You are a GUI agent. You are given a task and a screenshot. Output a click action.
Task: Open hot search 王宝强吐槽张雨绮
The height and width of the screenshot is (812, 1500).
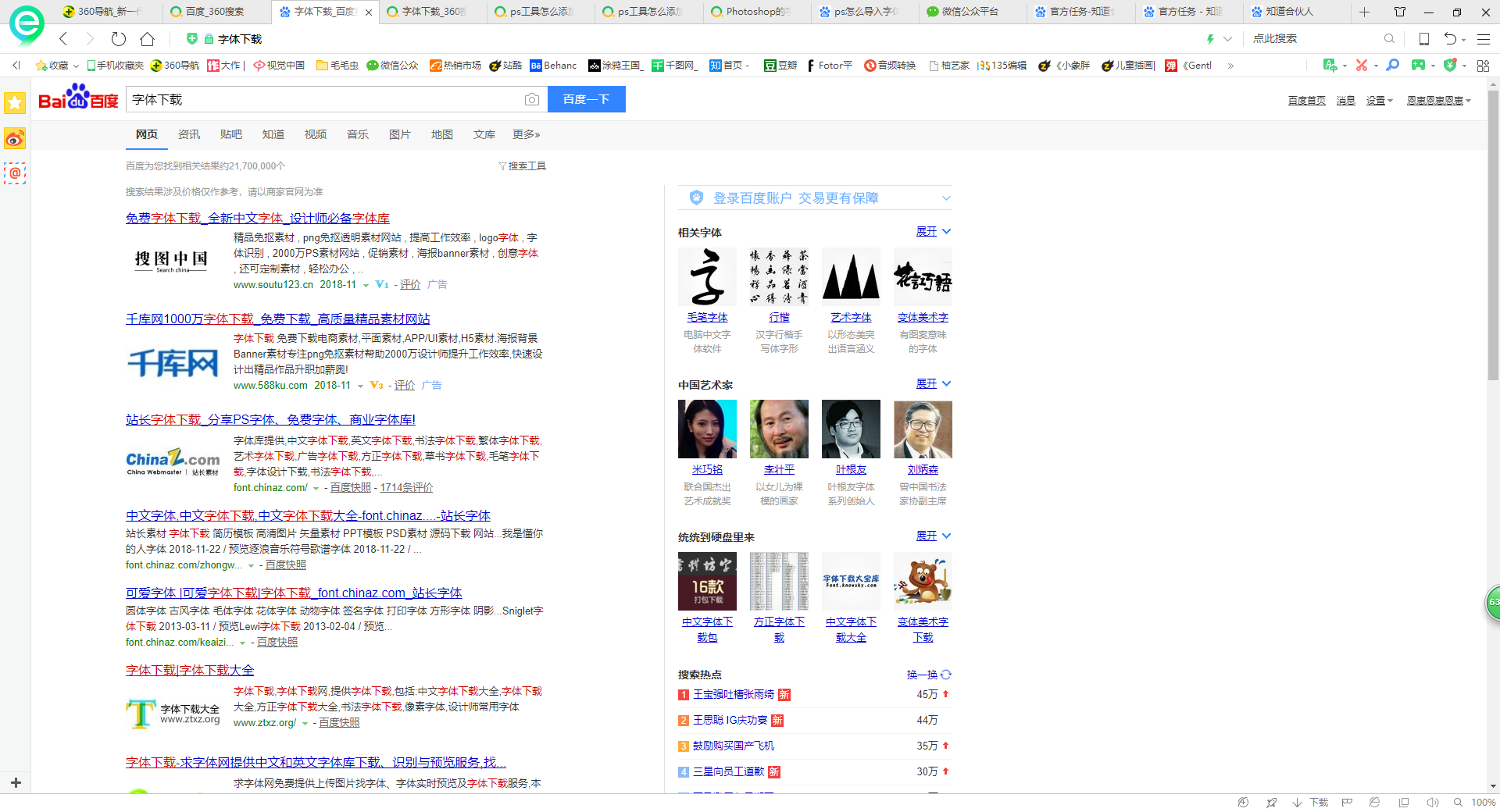pos(734,694)
